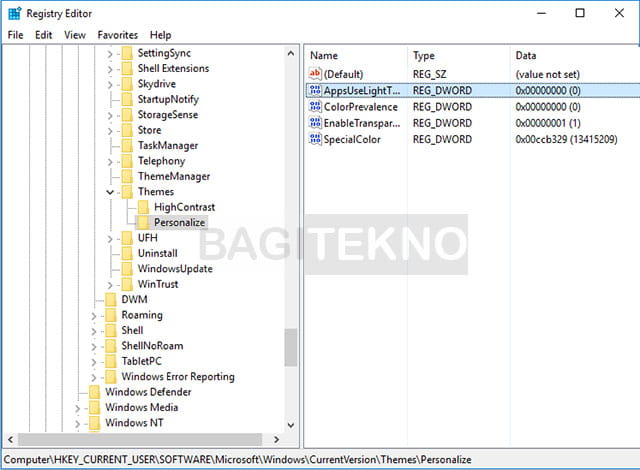The width and height of the screenshot is (640, 470).
Task: Click tree scroll up arrow
Action: 291,53
